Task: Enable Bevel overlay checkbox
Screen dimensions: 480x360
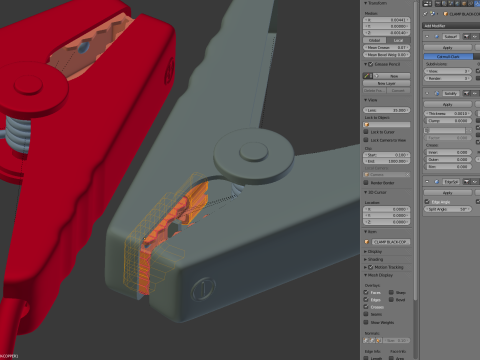Action: click(x=391, y=300)
